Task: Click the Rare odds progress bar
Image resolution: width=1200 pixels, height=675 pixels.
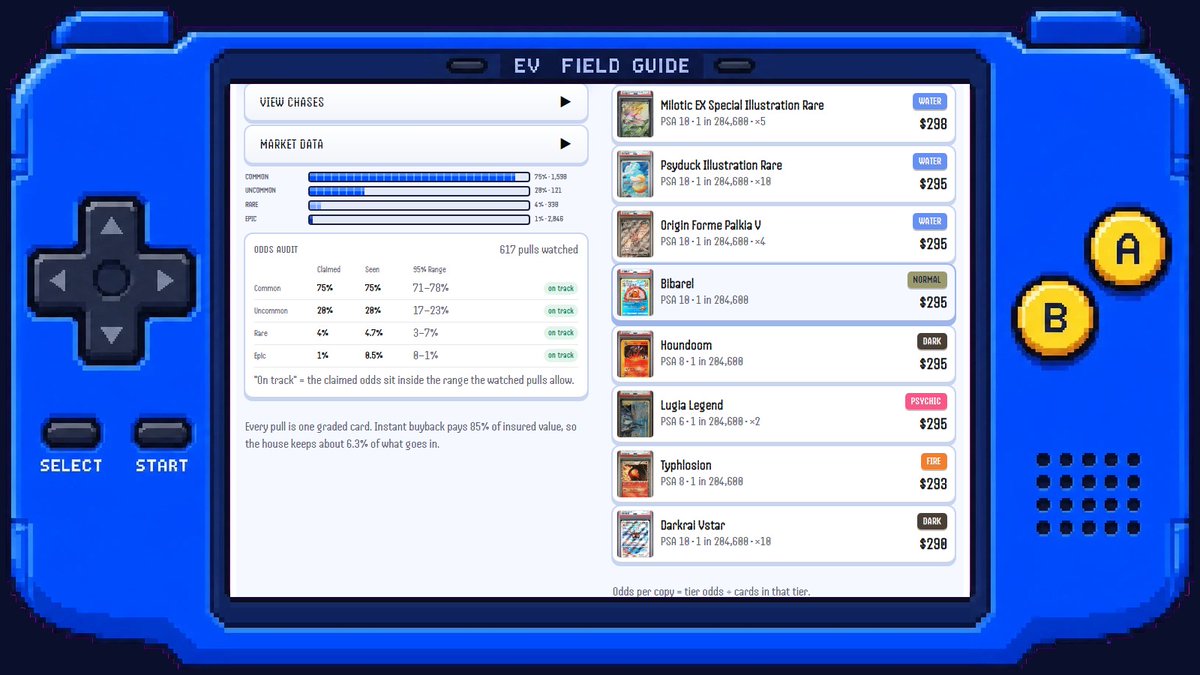Action: coord(419,205)
